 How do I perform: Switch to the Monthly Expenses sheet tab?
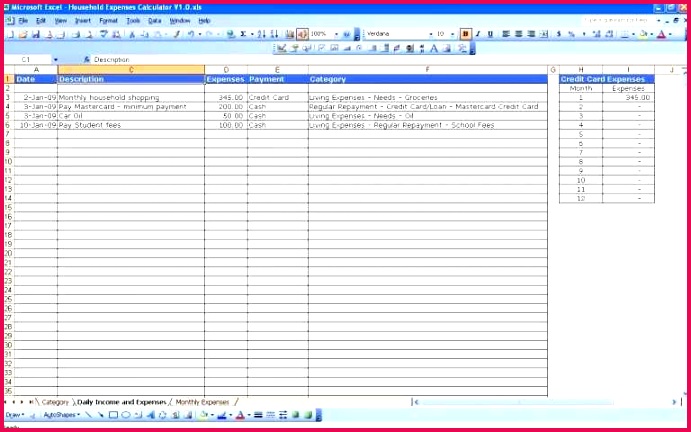[202, 402]
